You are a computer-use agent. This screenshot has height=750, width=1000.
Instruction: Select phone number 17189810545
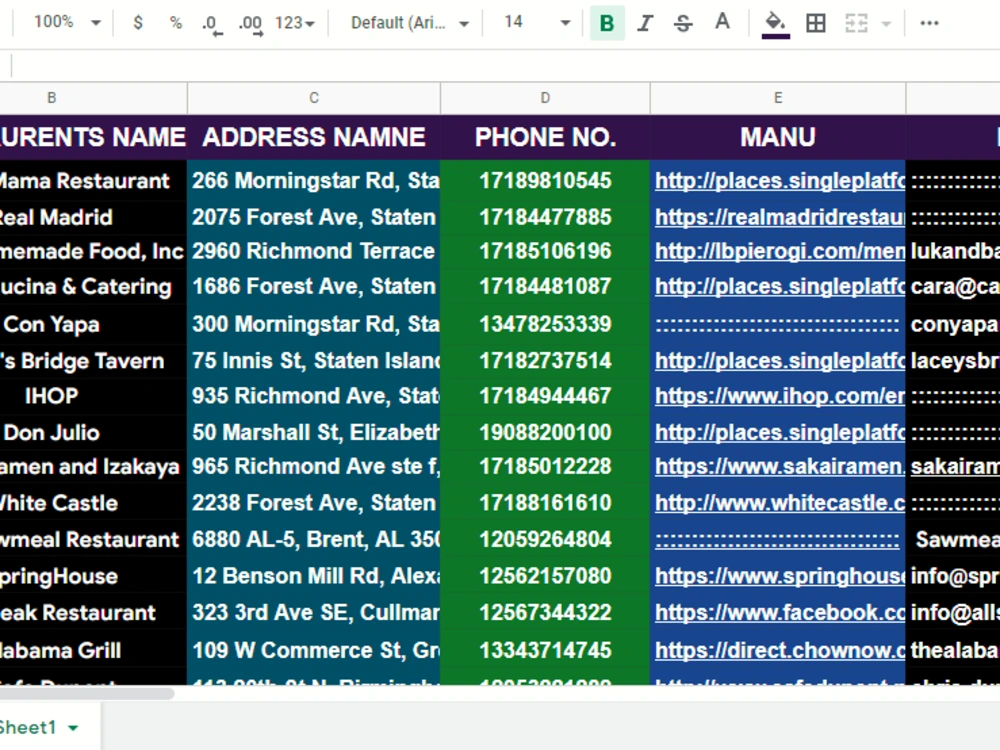pyautogui.click(x=545, y=181)
